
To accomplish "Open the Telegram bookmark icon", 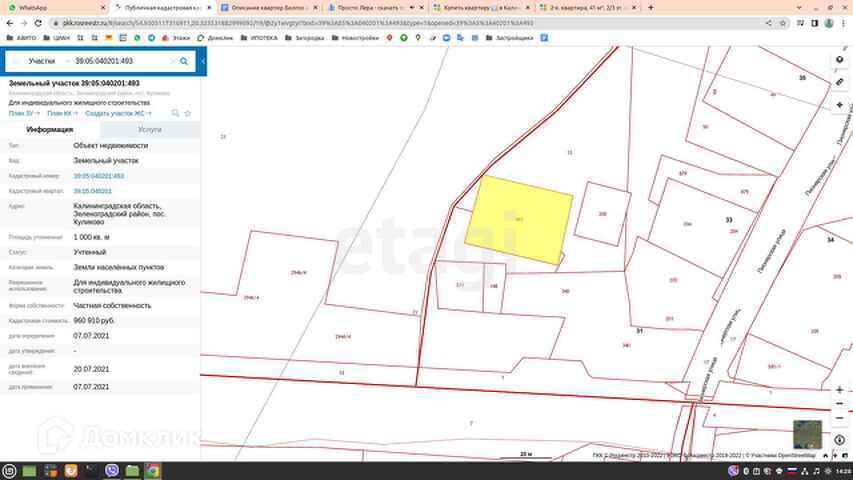I will coord(151,38).
